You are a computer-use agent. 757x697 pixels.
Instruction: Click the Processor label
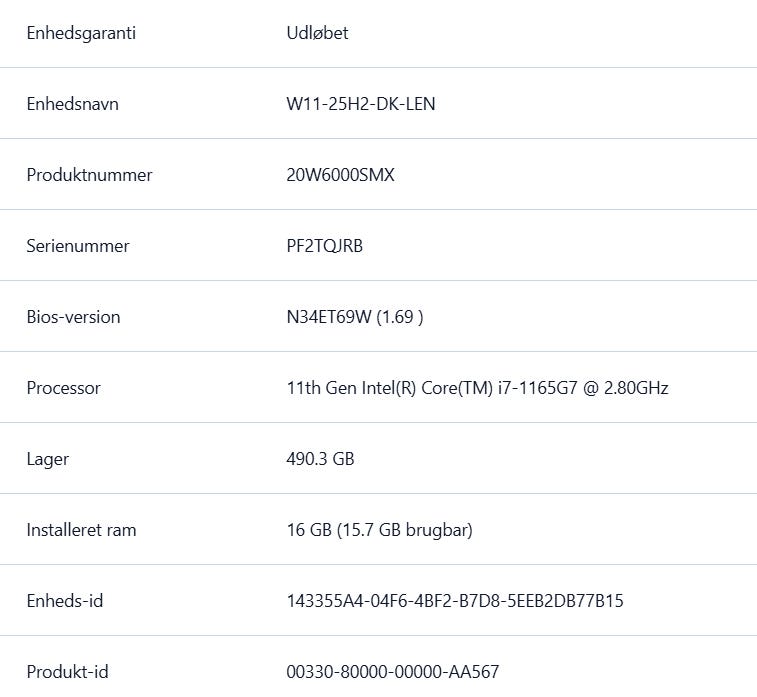(x=63, y=388)
